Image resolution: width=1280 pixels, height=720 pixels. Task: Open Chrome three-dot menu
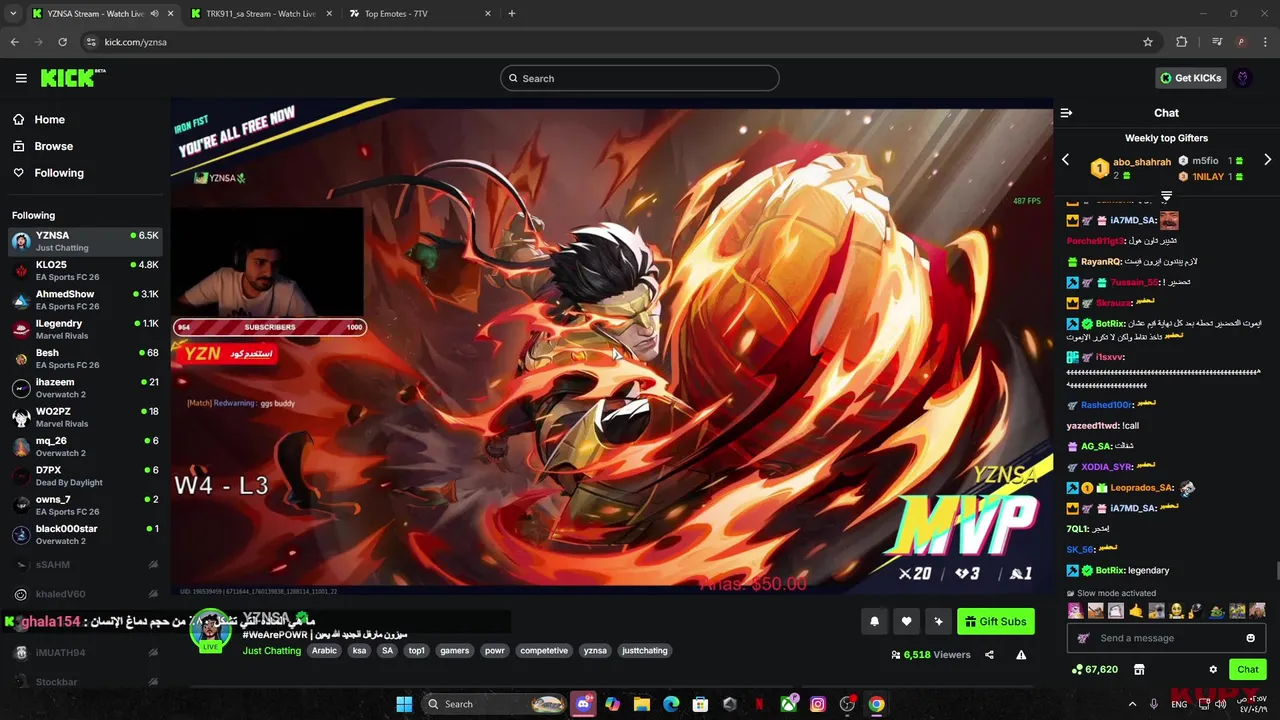click(1265, 42)
